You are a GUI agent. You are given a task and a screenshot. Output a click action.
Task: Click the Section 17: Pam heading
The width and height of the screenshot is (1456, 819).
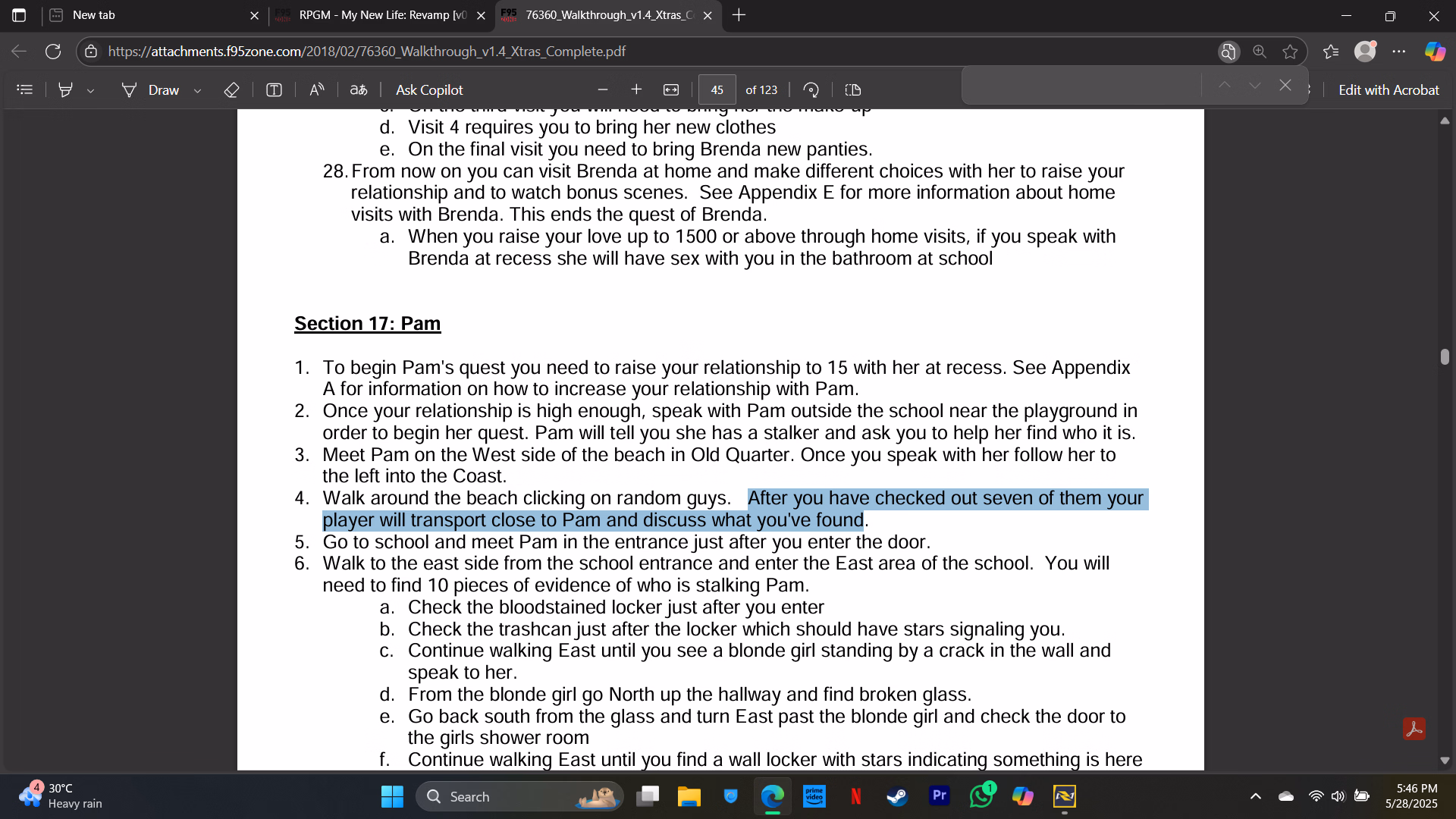pyautogui.click(x=367, y=324)
